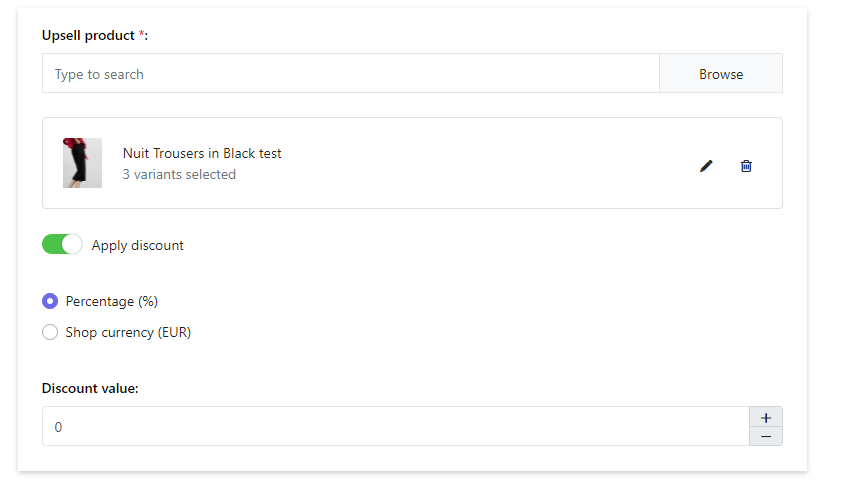Viewport: 844px width, 492px height.
Task: Decrease the discount value with minus
Action: click(766, 437)
